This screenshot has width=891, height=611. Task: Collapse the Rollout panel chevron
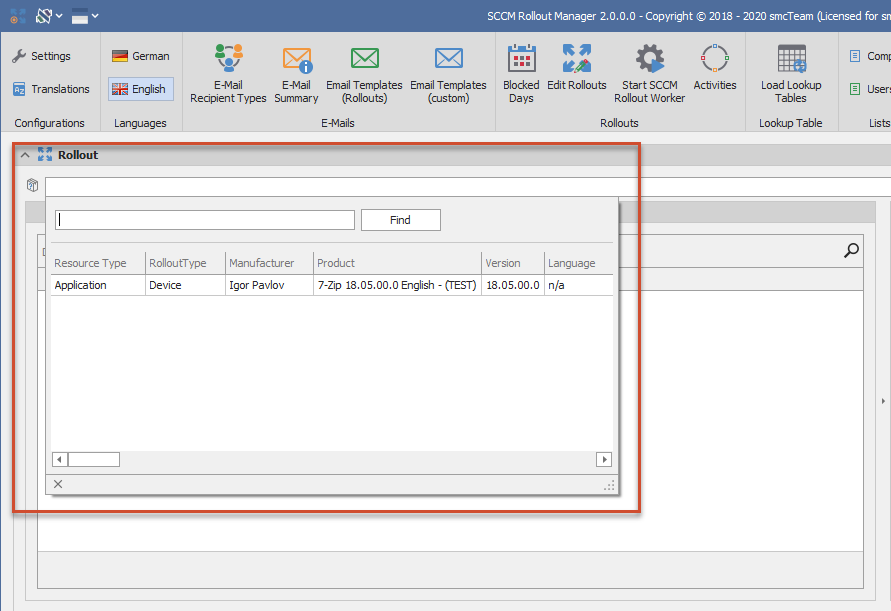pos(25,155)
